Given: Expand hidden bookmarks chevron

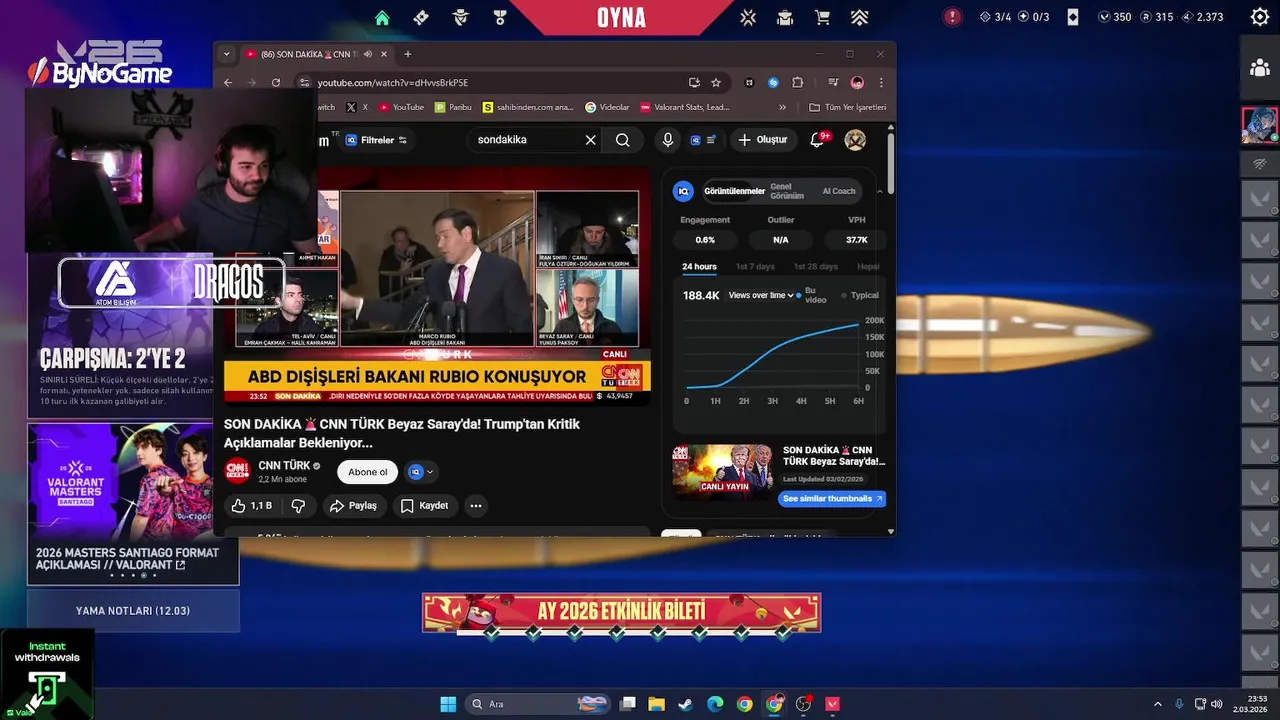Looking at the screenshot, I should click(782, 107).
